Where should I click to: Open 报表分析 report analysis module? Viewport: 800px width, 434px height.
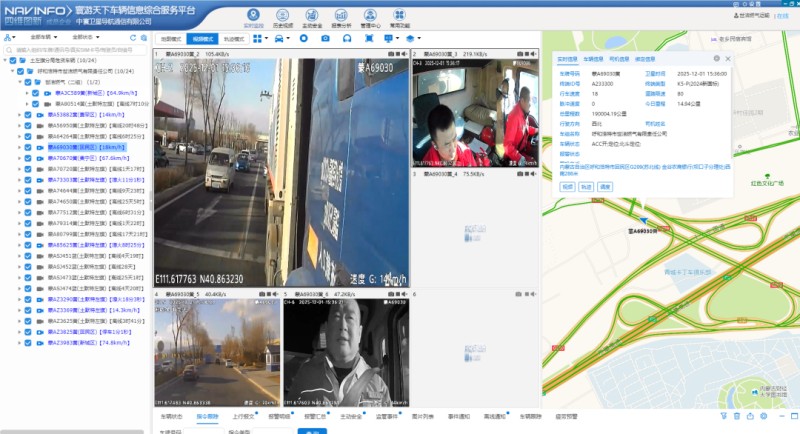(x=342, y=16)
